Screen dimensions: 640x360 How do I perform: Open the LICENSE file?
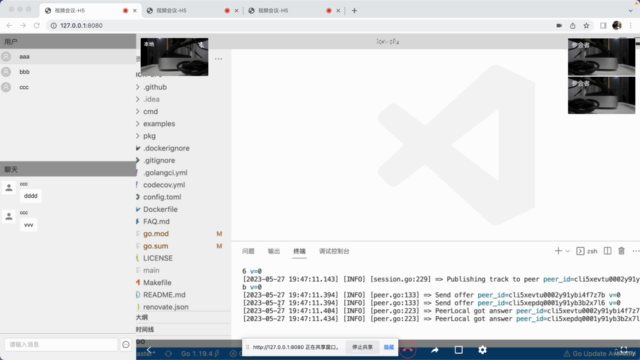(158, 258)
